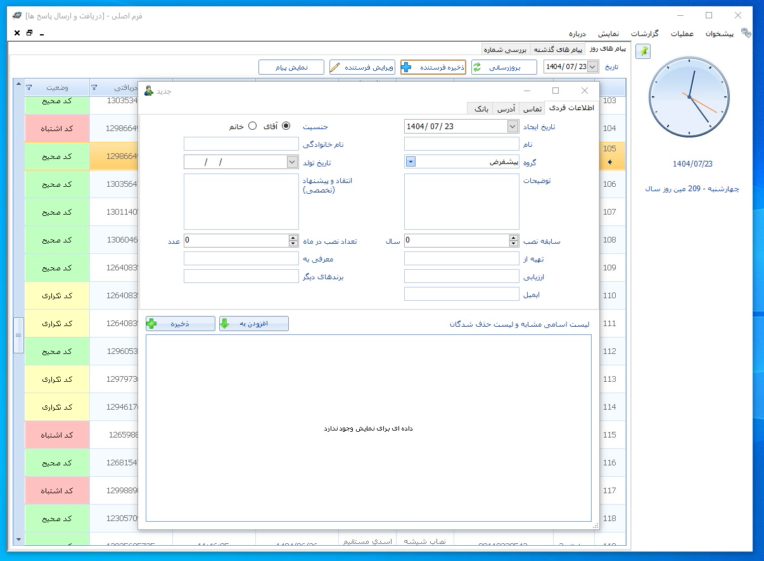Open the تاریخ تولد date picker dropdown
The height and width of the screenshot is (561, 764).
pyautogui.click(x=292, y=162)
